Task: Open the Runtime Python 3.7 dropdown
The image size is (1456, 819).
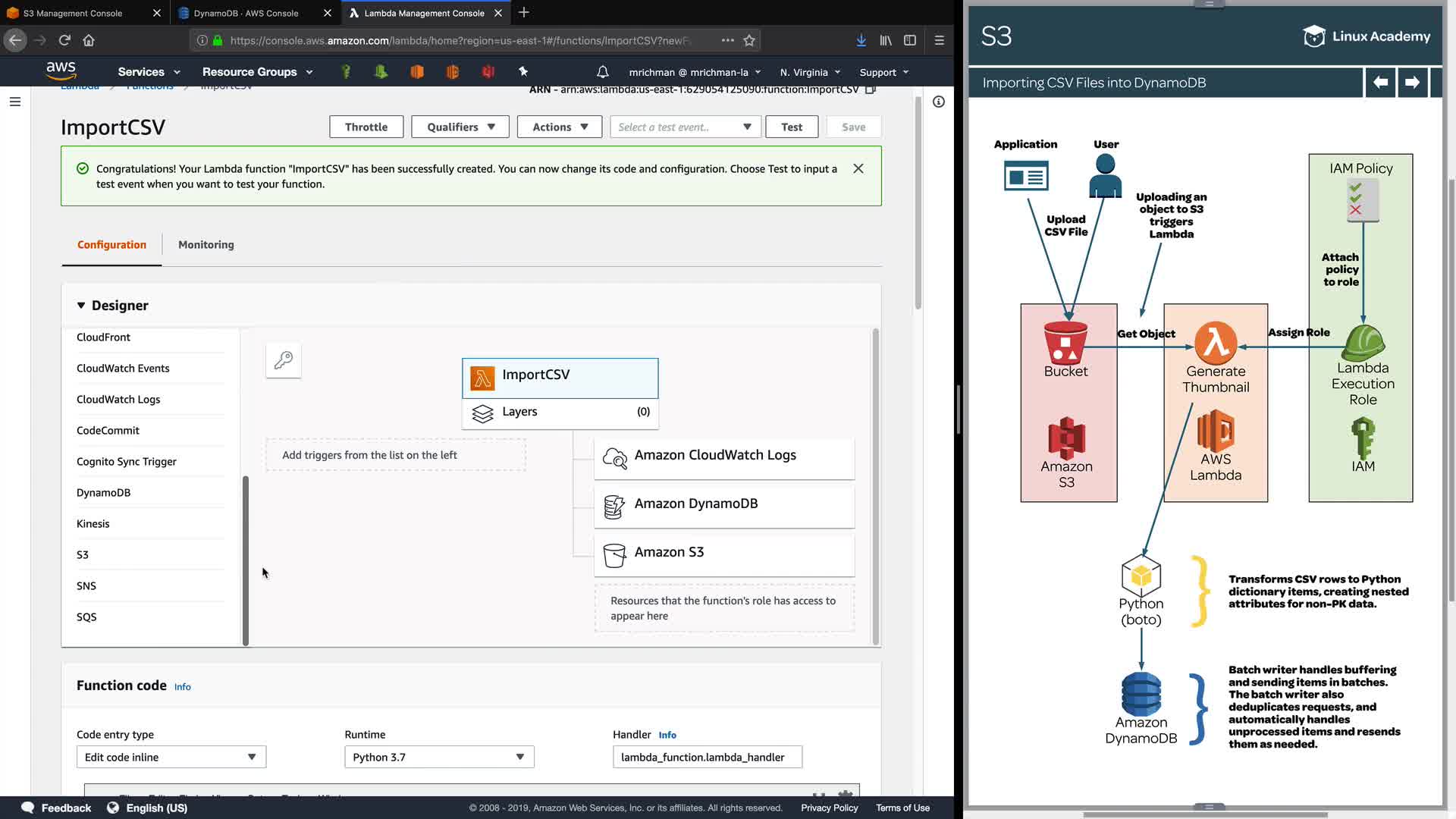Action: click(x=439, y=757)
